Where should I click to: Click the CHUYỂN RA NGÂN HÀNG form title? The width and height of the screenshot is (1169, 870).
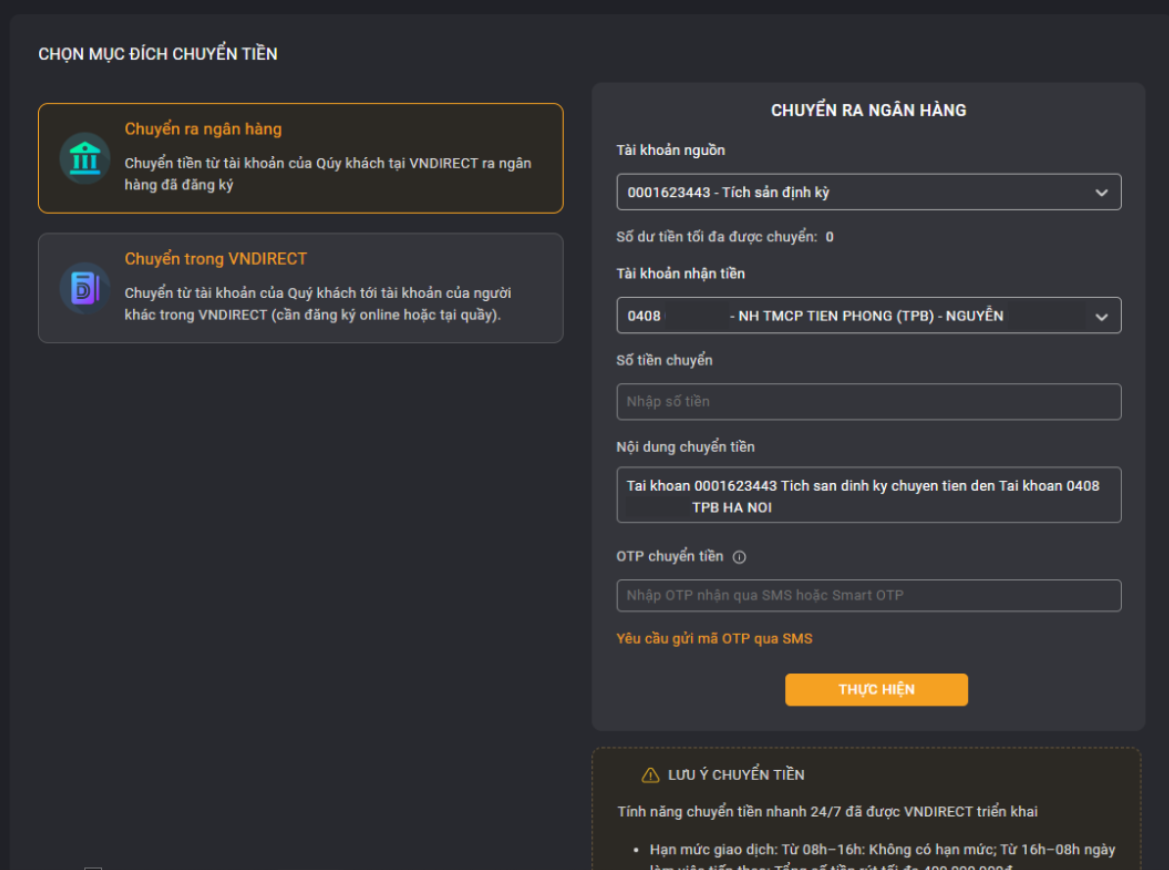coord(869,110)
